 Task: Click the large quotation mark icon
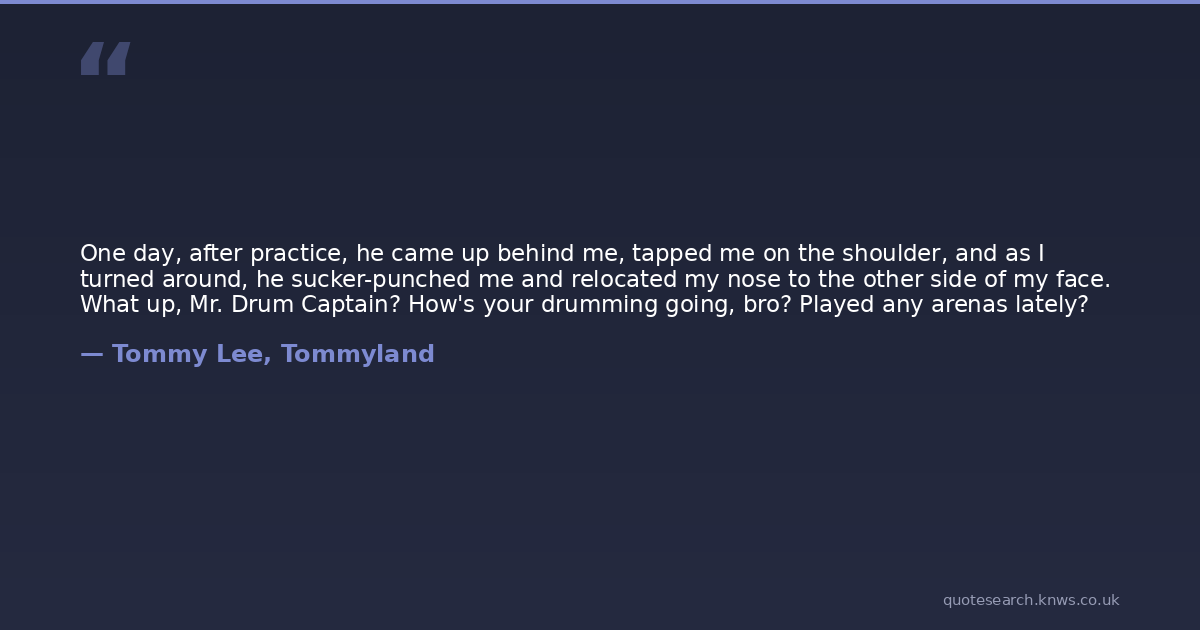click(105, 58)
